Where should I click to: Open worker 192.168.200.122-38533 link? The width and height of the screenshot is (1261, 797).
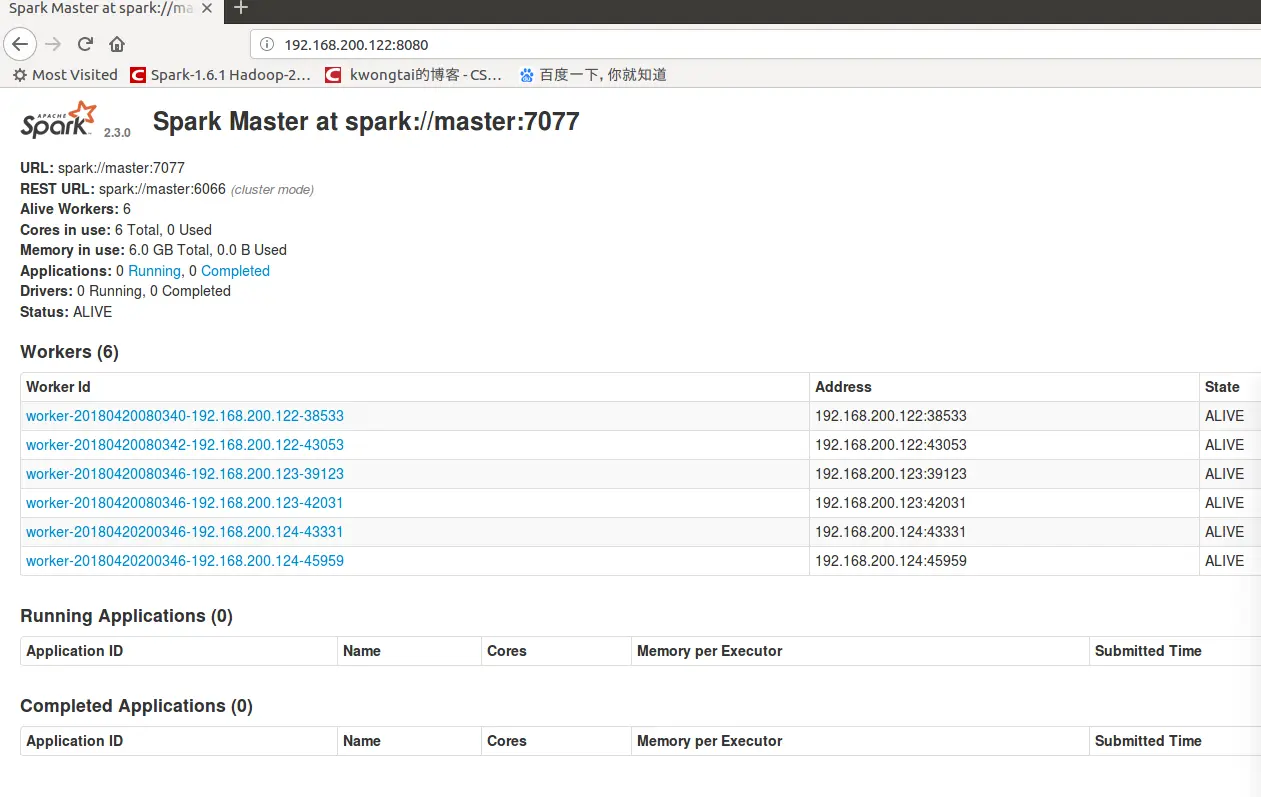pos(185,416)
